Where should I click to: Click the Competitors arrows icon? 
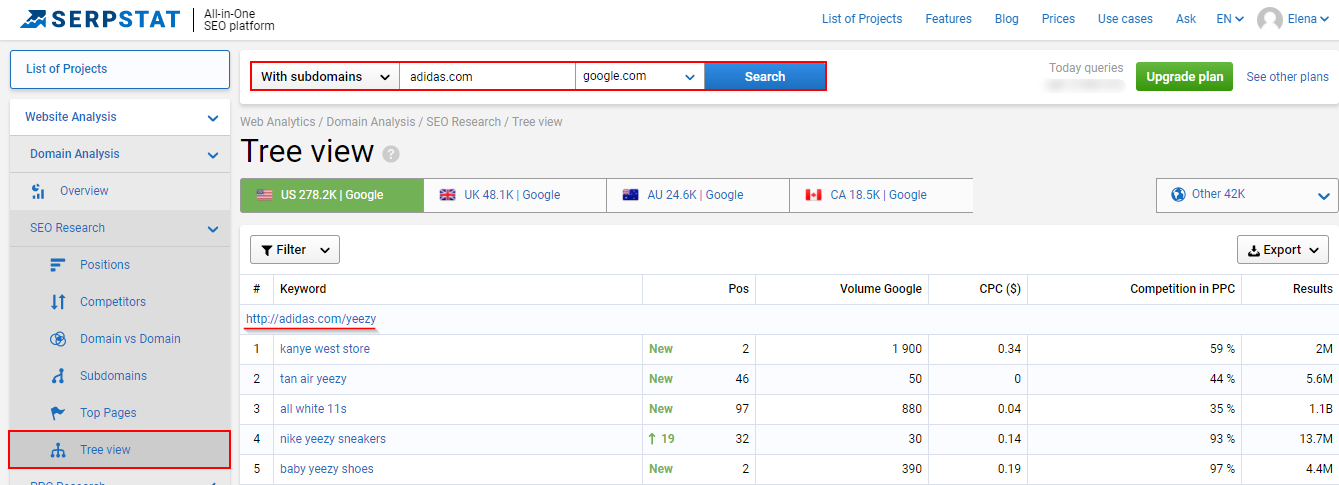pyautogui.click(x=58, y=302)
